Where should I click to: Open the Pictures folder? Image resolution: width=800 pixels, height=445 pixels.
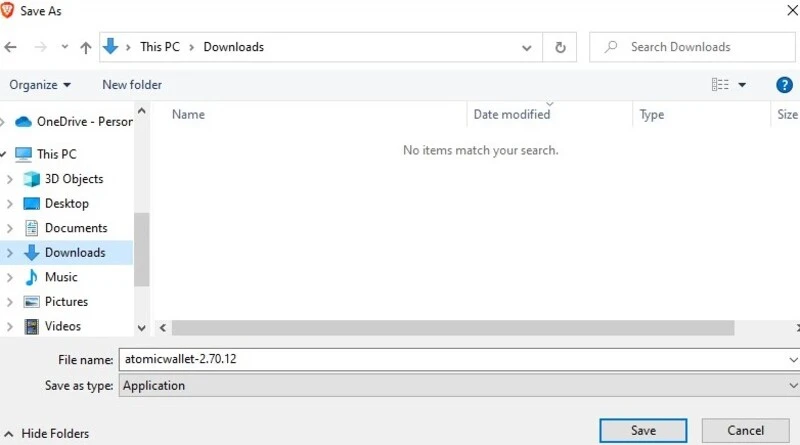66,301
